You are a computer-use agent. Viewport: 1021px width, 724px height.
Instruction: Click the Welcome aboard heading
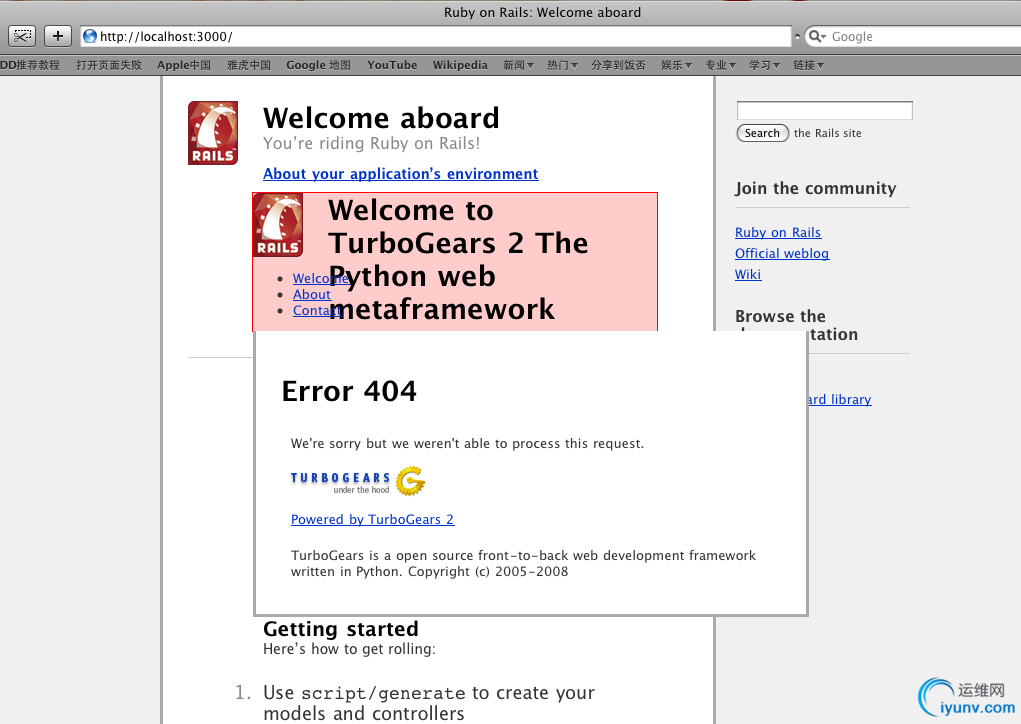pyautogui.click(x=381, y=118)
